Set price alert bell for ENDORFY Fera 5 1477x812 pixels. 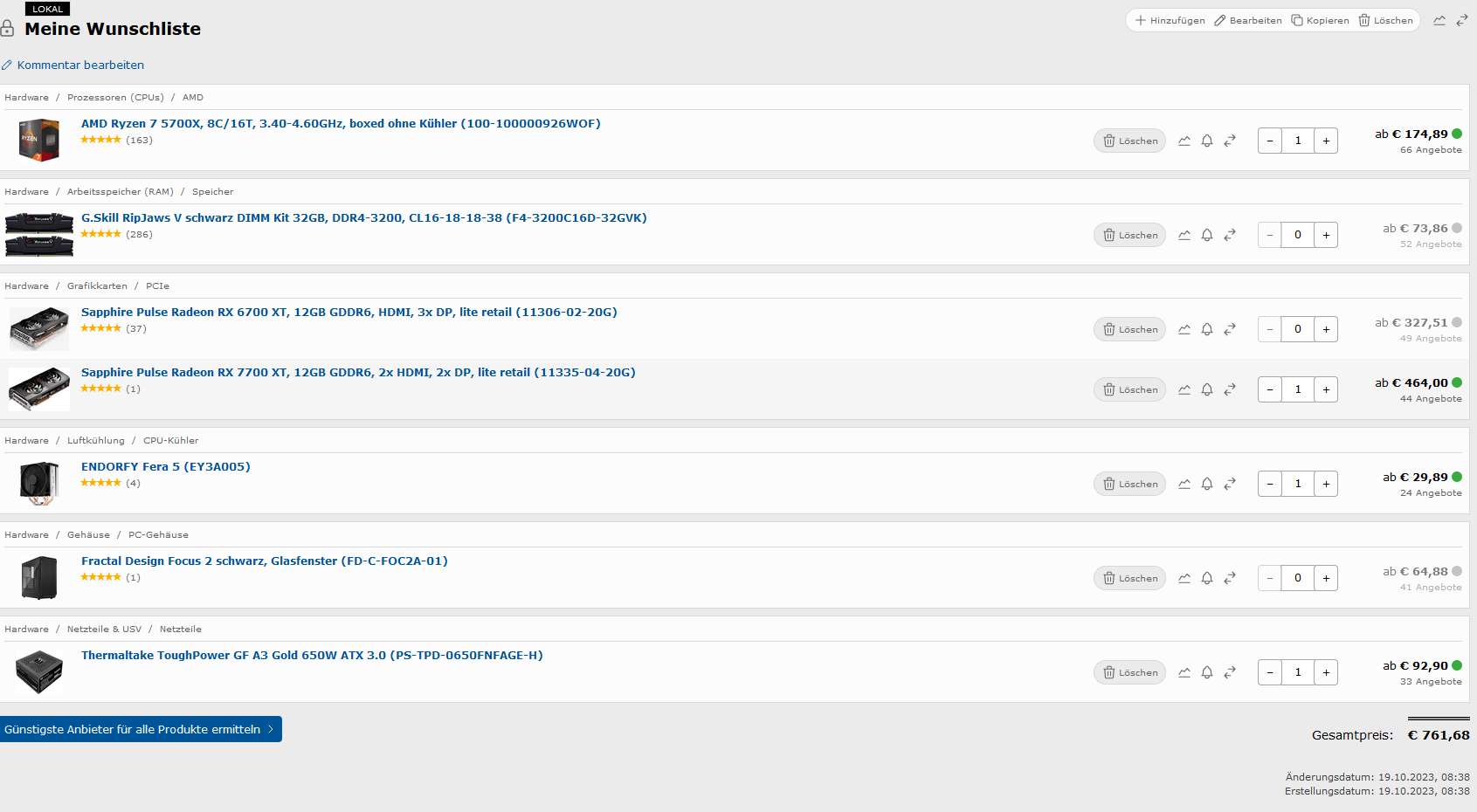click(x=1207, y=484)
